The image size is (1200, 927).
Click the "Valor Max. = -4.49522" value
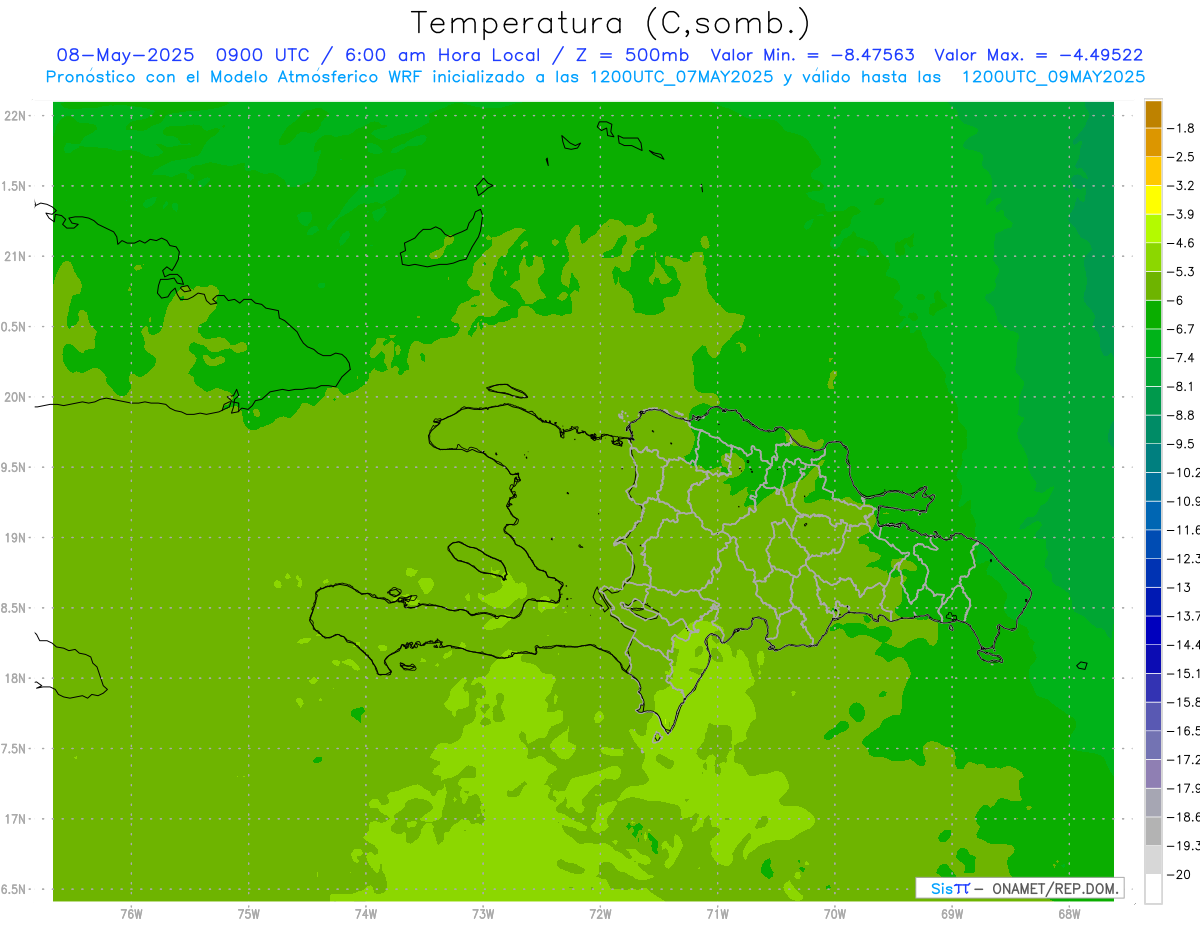[1038, 55]
